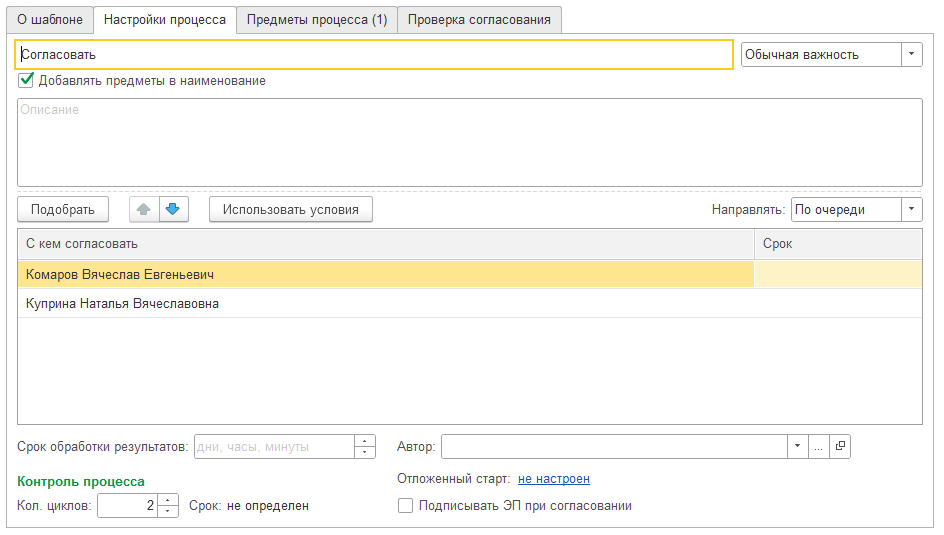The width and height of the screenshot is (944, 535).
Task: Decrease the Срок обработки результатов value
Action: coord(365,452)
